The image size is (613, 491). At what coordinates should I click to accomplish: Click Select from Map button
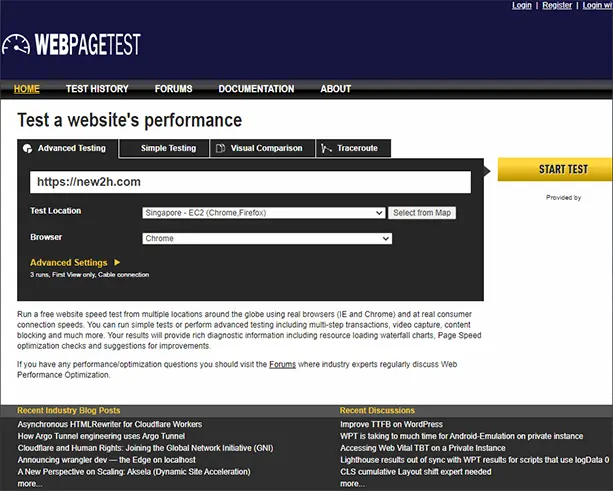422,213
